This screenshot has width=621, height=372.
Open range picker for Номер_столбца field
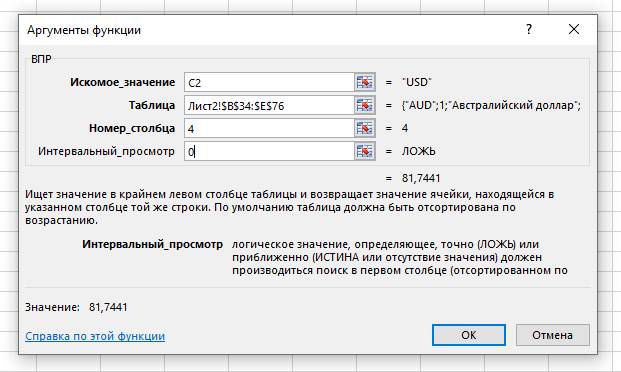(x=365, y=128)
